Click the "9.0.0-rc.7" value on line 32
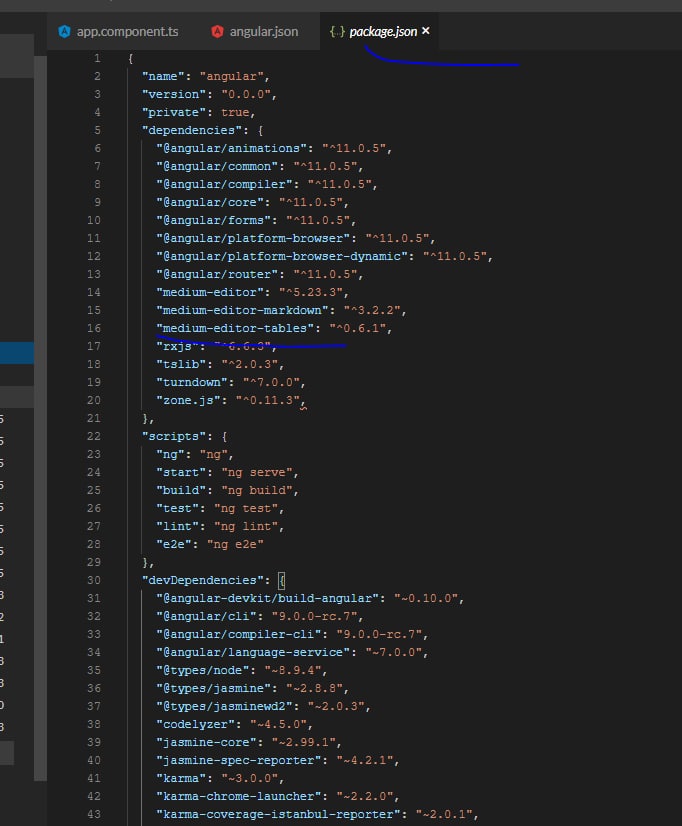The height and width of the screenshot is (826, 682). [314, 616]
